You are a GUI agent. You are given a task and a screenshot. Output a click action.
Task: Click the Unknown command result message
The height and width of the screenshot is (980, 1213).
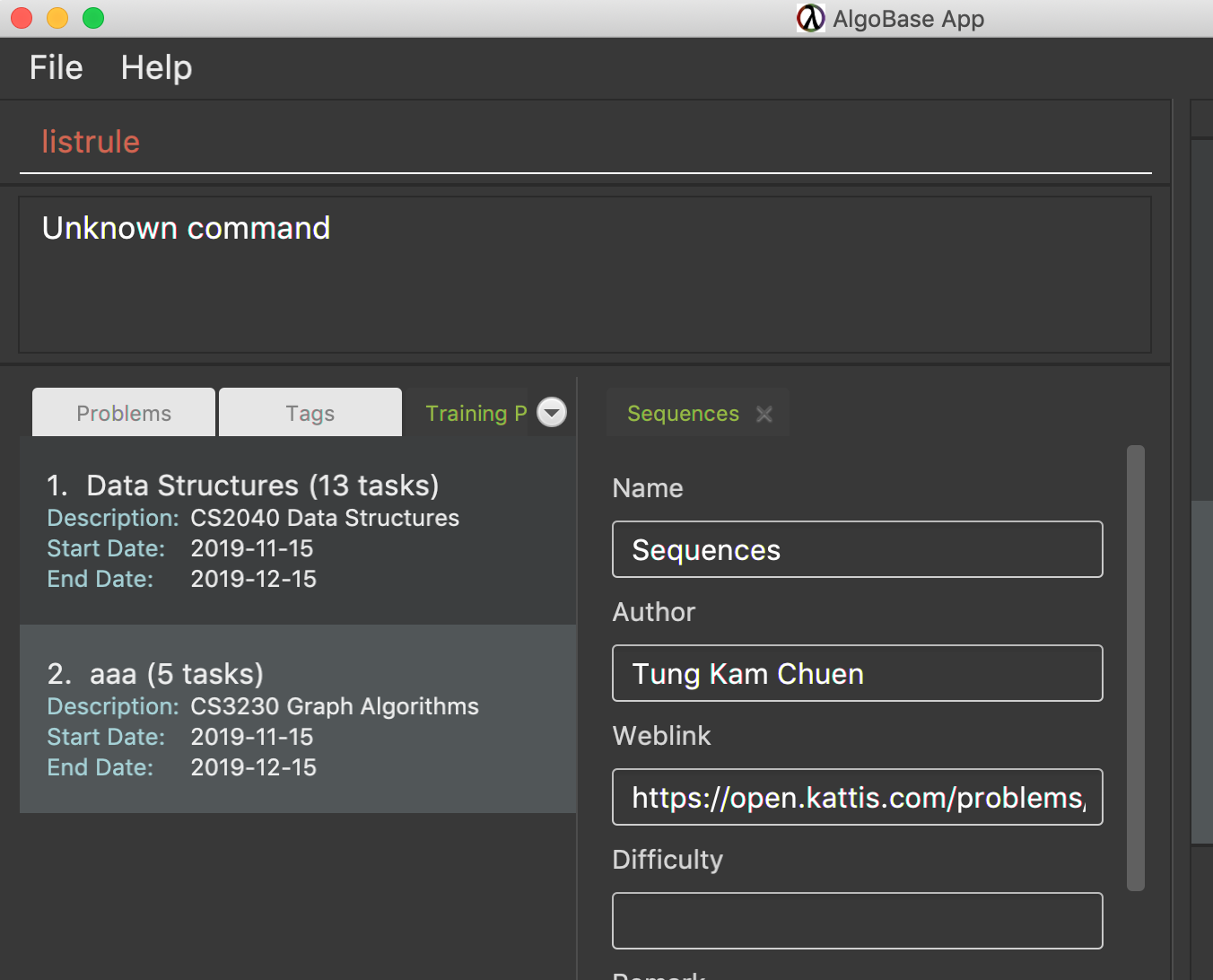pos(186,228)
